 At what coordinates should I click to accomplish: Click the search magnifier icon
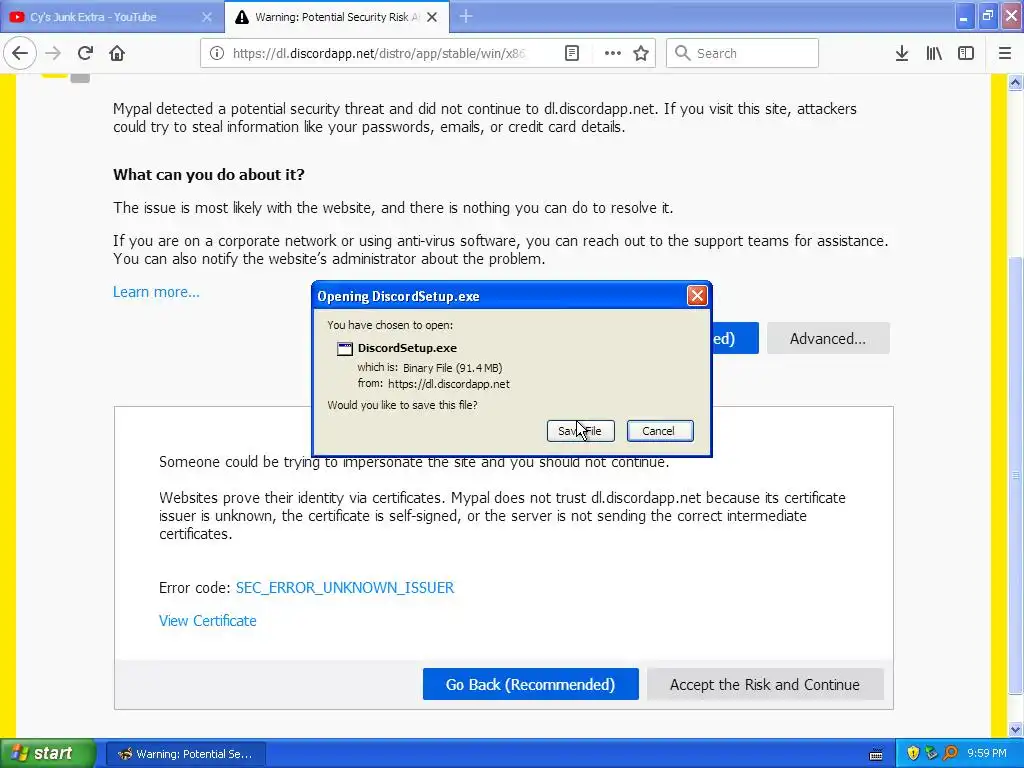click(x=682, y=53)
